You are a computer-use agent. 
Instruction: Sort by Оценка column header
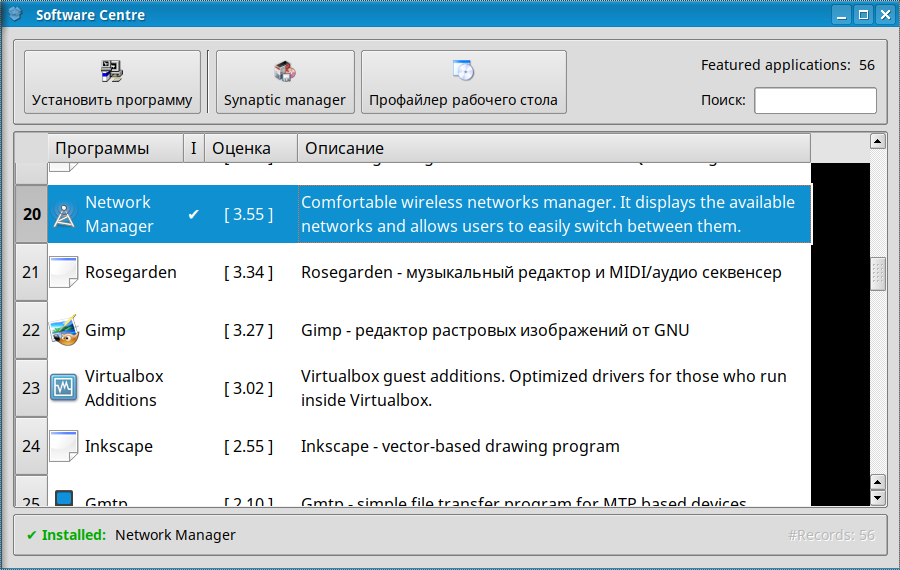pos(251,148)
